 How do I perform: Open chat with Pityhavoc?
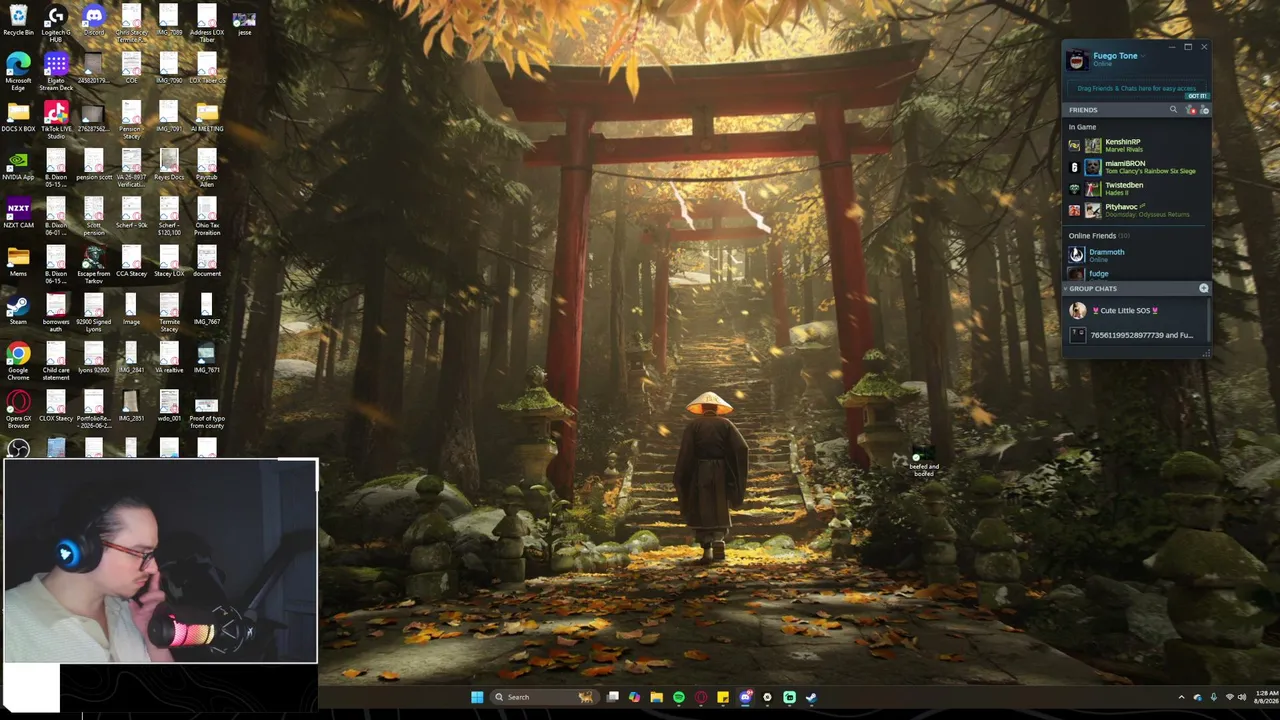(1137, 210)
